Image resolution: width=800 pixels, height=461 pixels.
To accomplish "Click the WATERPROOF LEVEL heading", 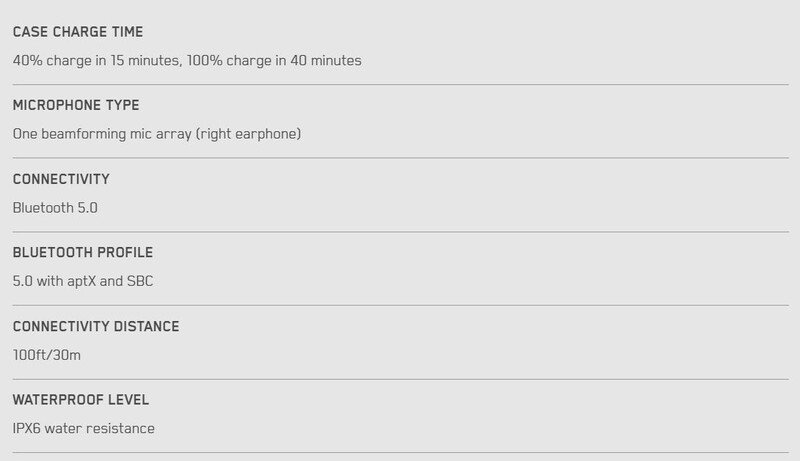I will pos(81,400).
